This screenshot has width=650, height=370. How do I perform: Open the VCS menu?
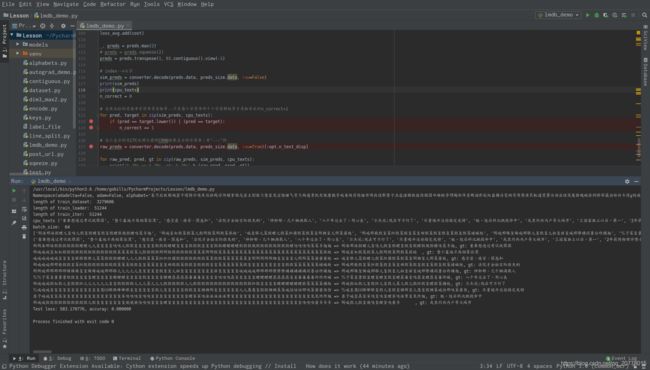click(x=168, y=4)
